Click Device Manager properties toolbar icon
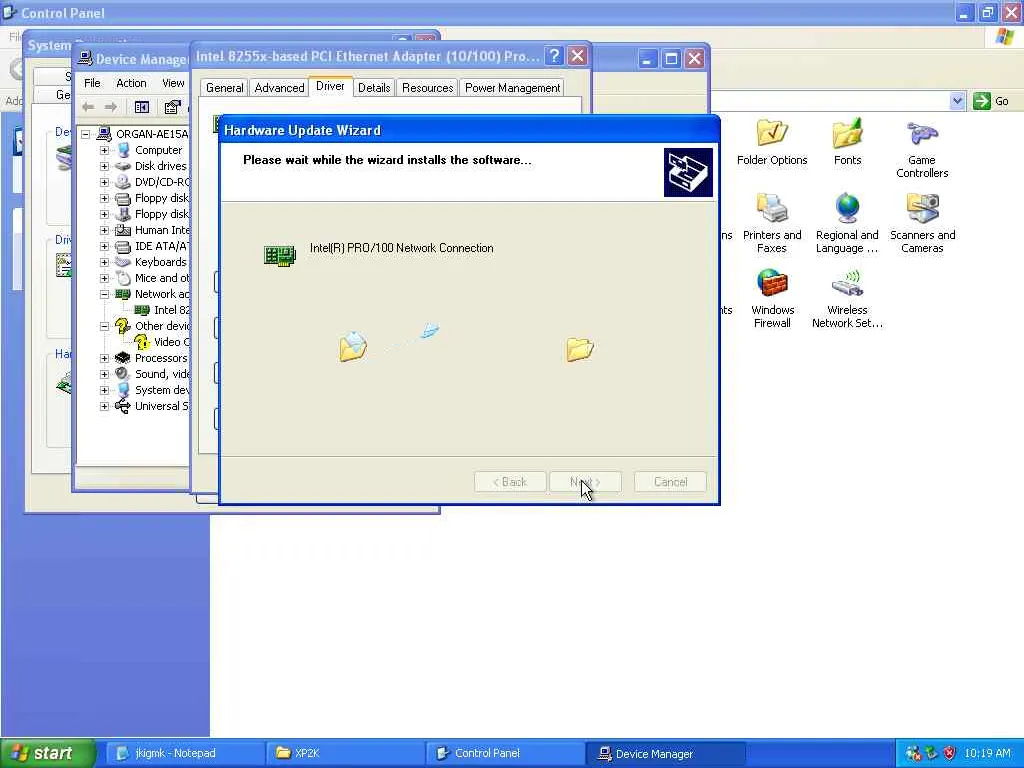 [172, 107]
